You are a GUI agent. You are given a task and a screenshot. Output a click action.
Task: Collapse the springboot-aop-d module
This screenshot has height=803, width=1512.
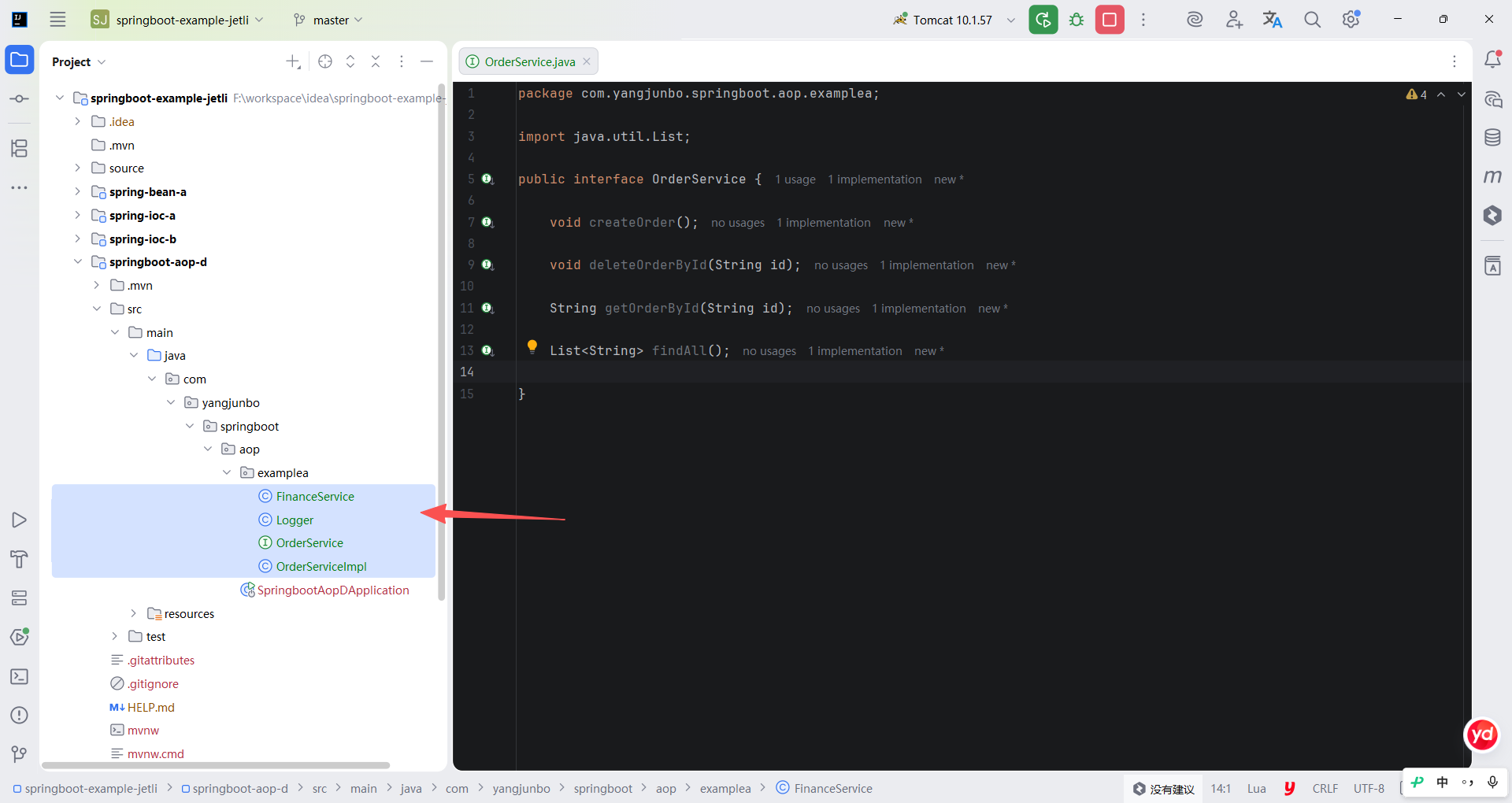[77, 261]
